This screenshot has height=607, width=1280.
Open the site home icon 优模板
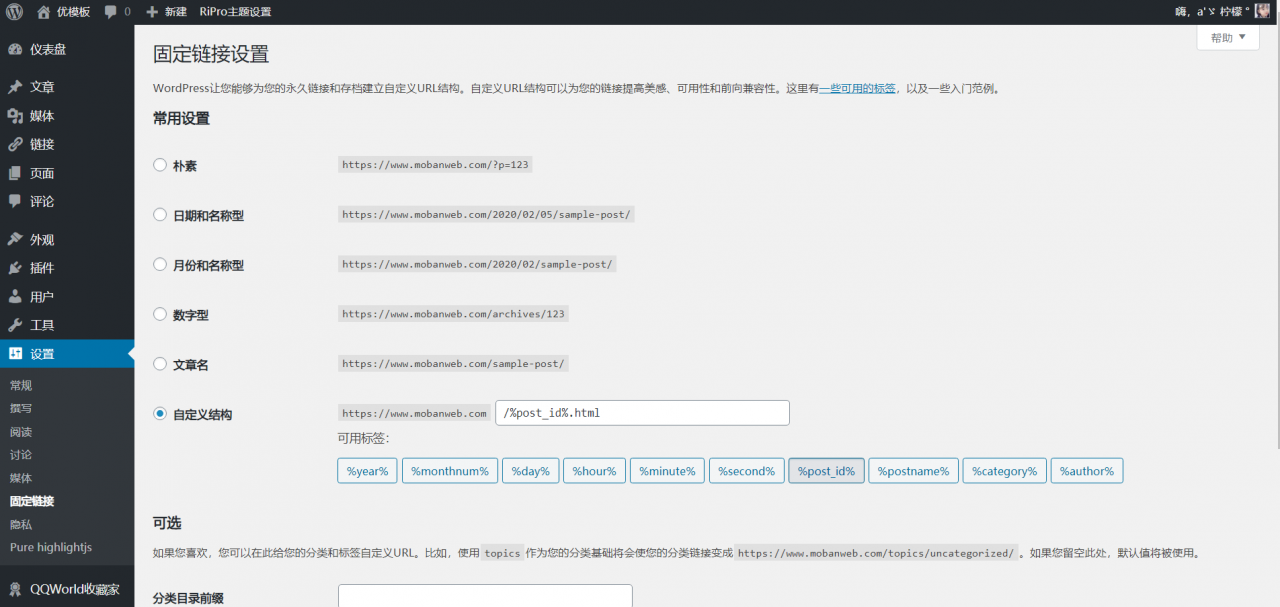coord(44,12)
